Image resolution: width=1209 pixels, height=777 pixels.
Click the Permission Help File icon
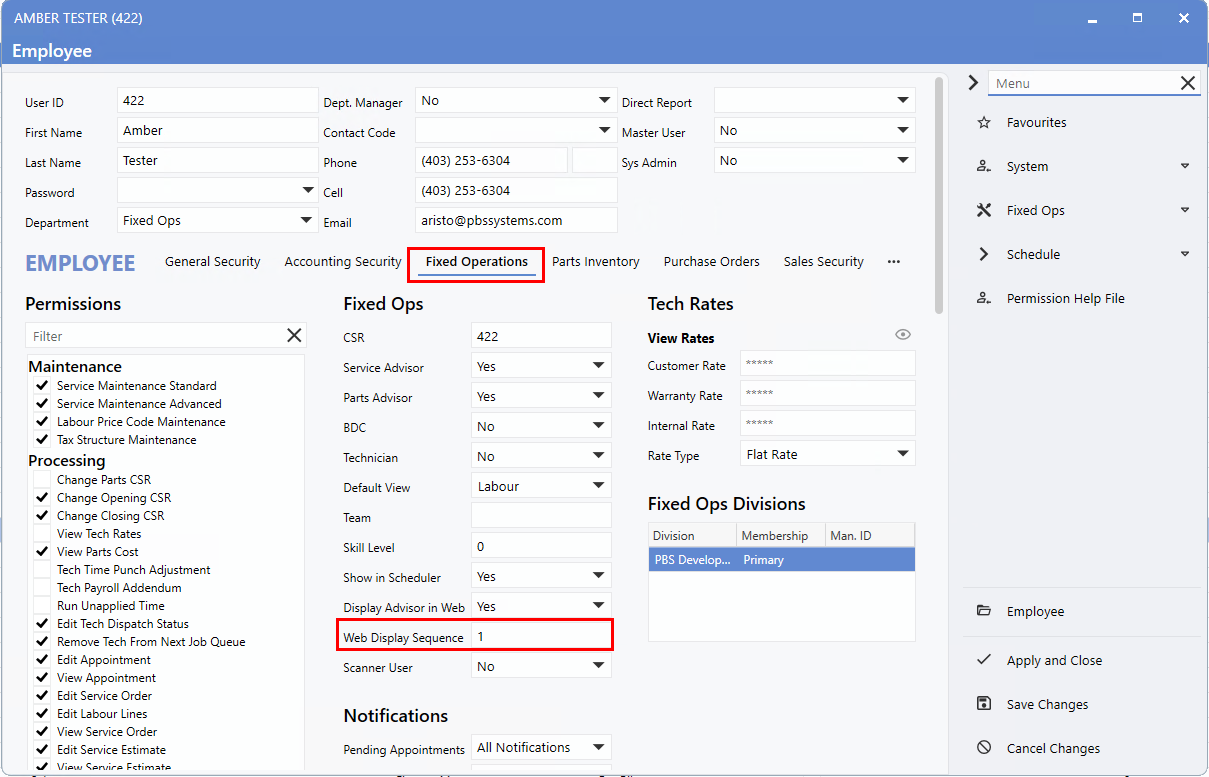tap(984, 299)
